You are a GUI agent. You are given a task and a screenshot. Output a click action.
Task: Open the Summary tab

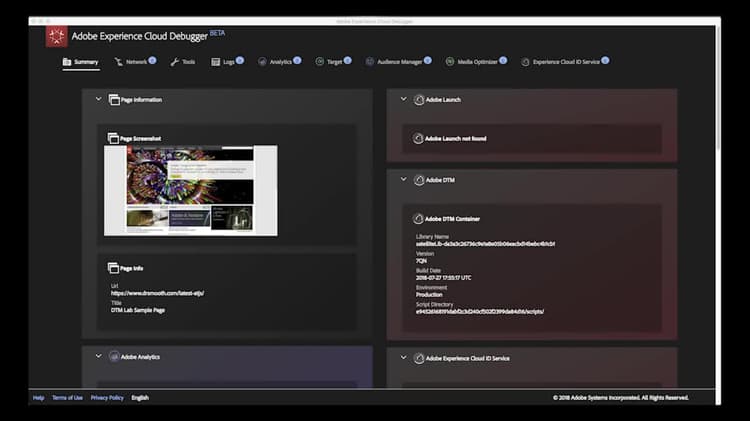[x=80, y=62]
